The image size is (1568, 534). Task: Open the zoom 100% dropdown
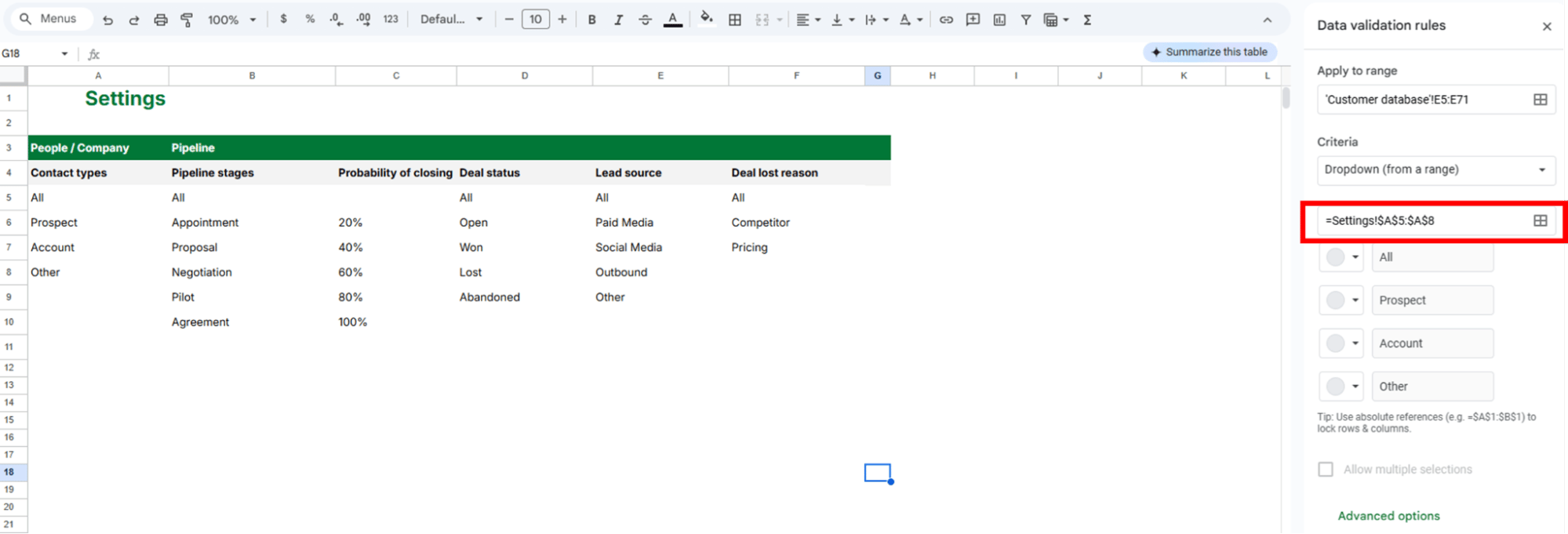(x=231, y=20)
